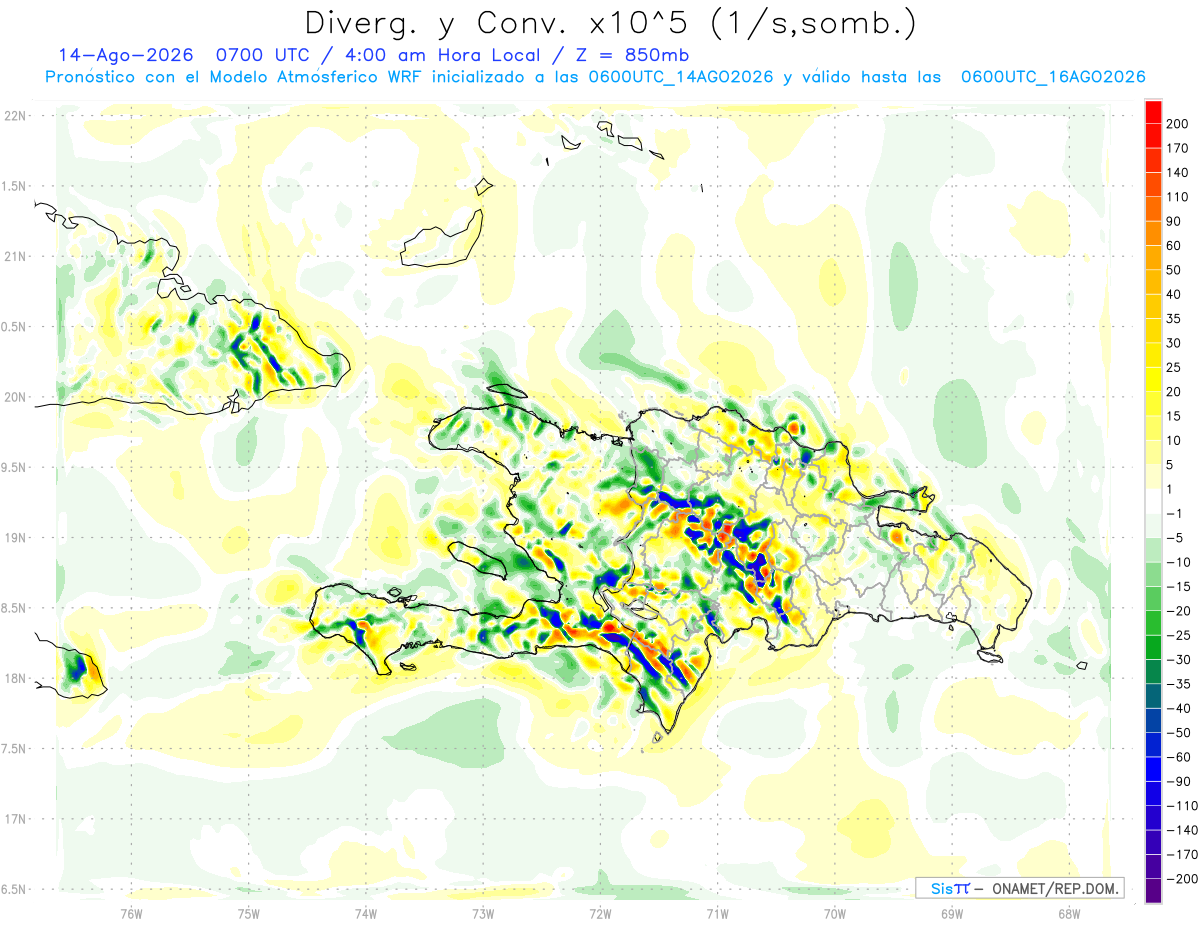Click the '76W' longitude label
The width and height of the screenshot is (1200, 927).
point(131,913)
